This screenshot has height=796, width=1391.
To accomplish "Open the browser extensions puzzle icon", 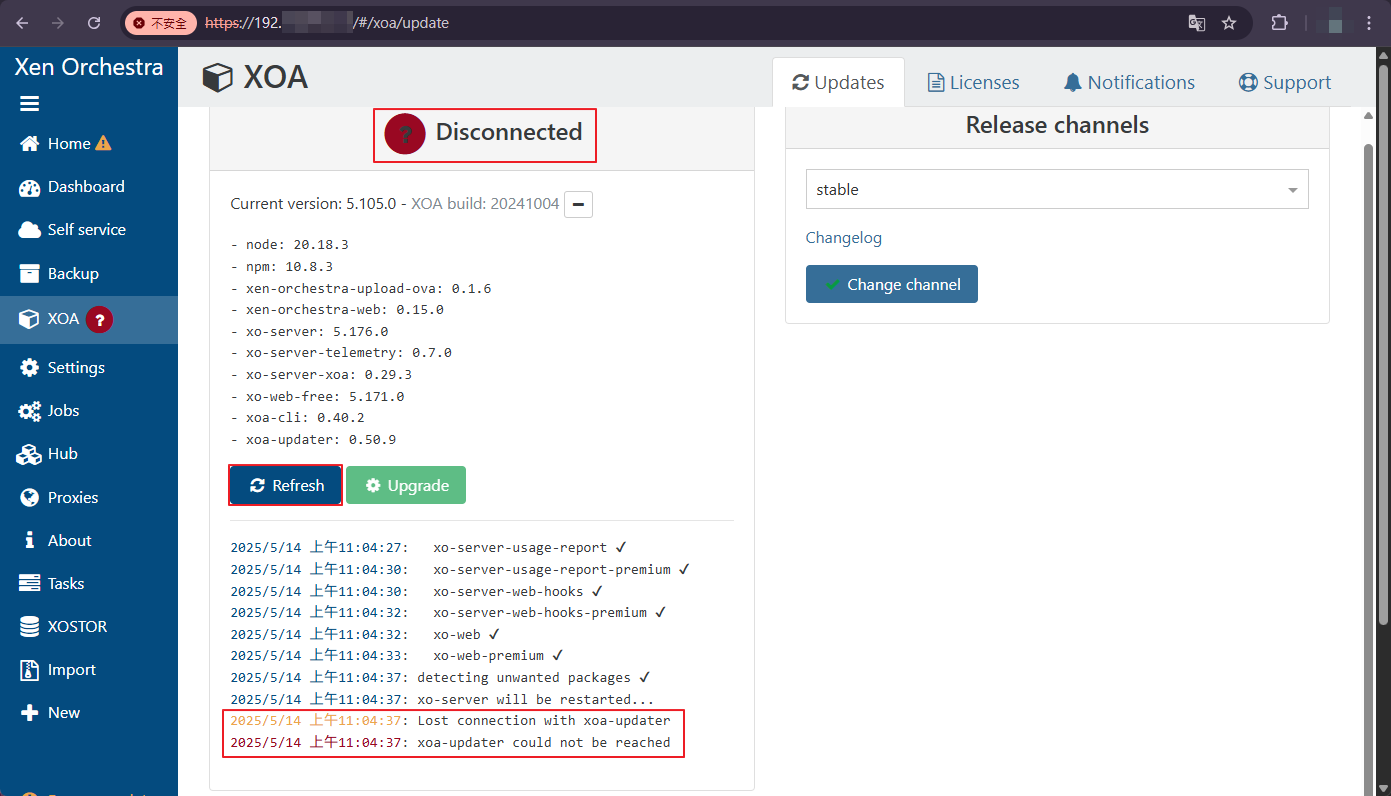I will click(x=1279, y=23).
